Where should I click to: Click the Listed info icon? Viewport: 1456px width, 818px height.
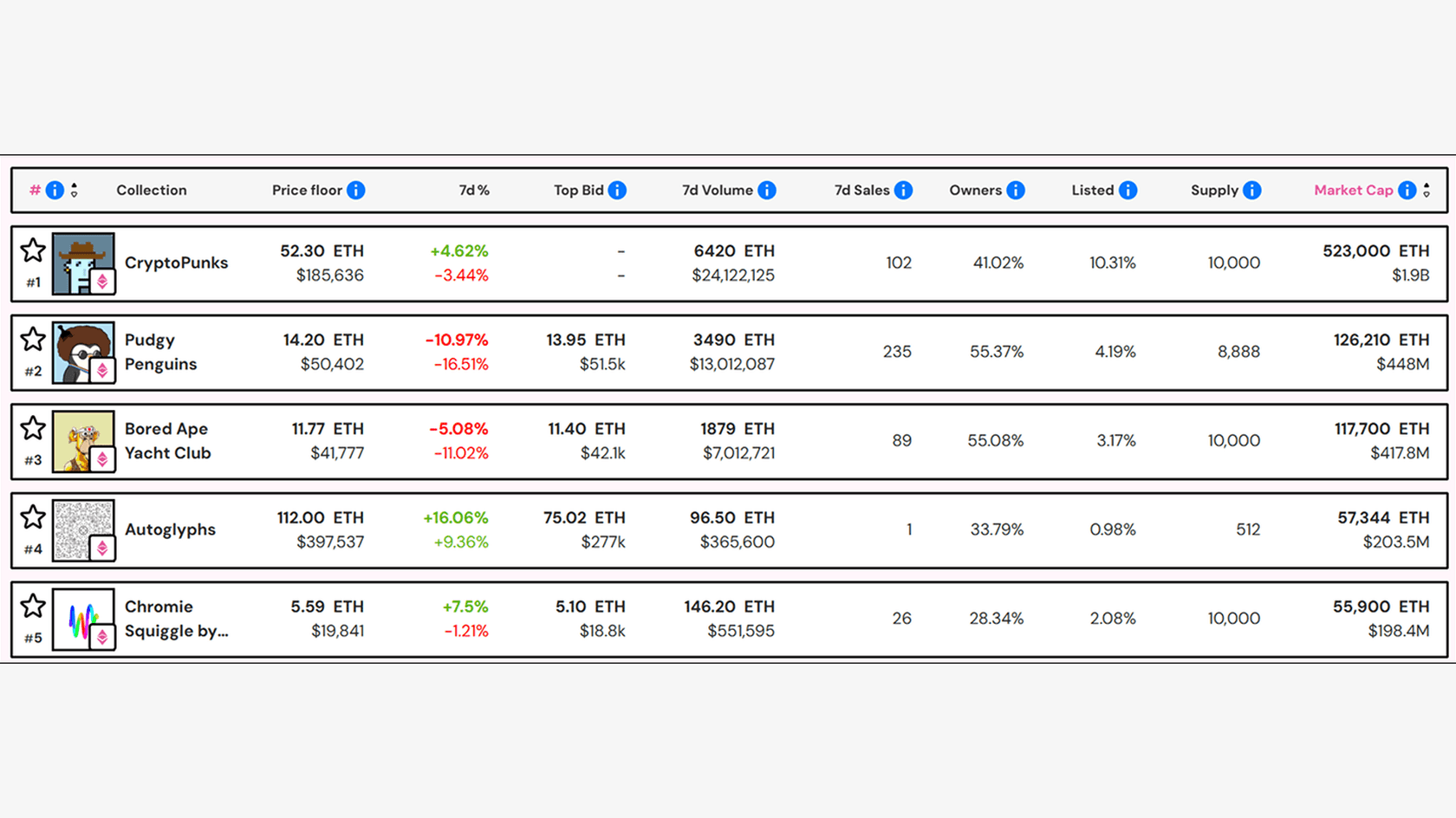coord(1128,190)
